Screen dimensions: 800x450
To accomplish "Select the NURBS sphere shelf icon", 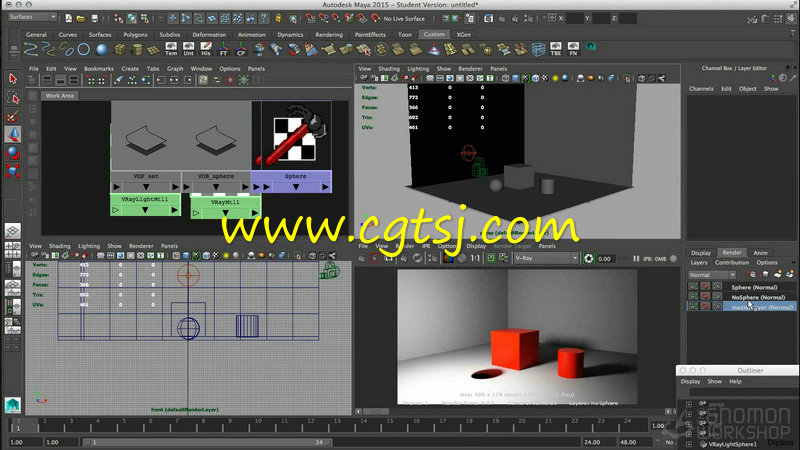I will pyautogui.click(x=102, y=49).
